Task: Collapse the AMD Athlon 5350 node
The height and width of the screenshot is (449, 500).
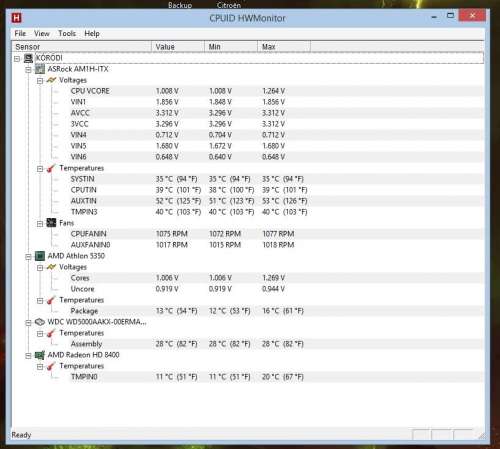Action: (x=28, y=256)
